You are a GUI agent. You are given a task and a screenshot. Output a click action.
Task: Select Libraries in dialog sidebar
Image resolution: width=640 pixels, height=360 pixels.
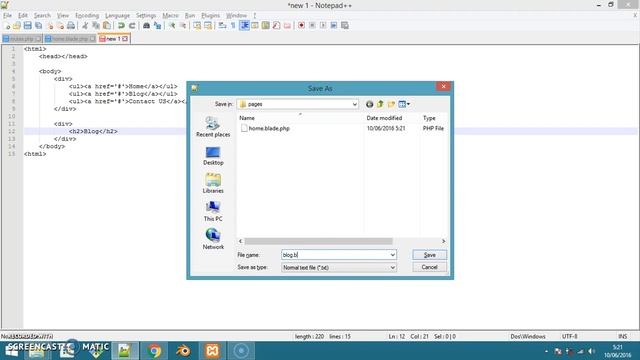pyautogui.click(x=213, y=183)
